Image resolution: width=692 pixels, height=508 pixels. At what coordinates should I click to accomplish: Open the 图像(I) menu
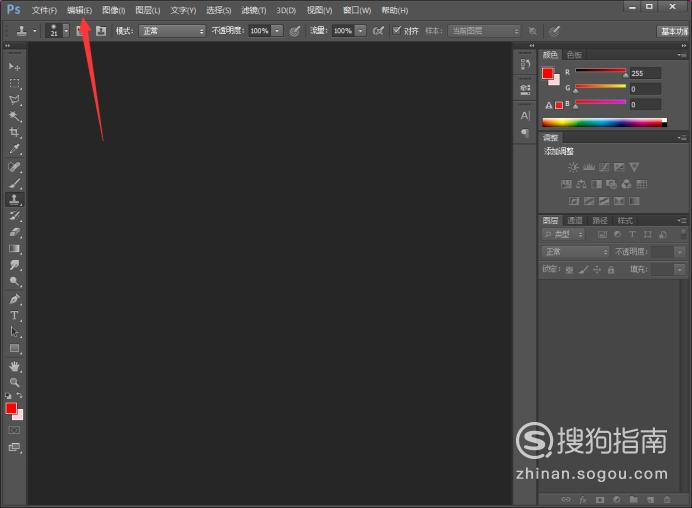click(113, 10)
